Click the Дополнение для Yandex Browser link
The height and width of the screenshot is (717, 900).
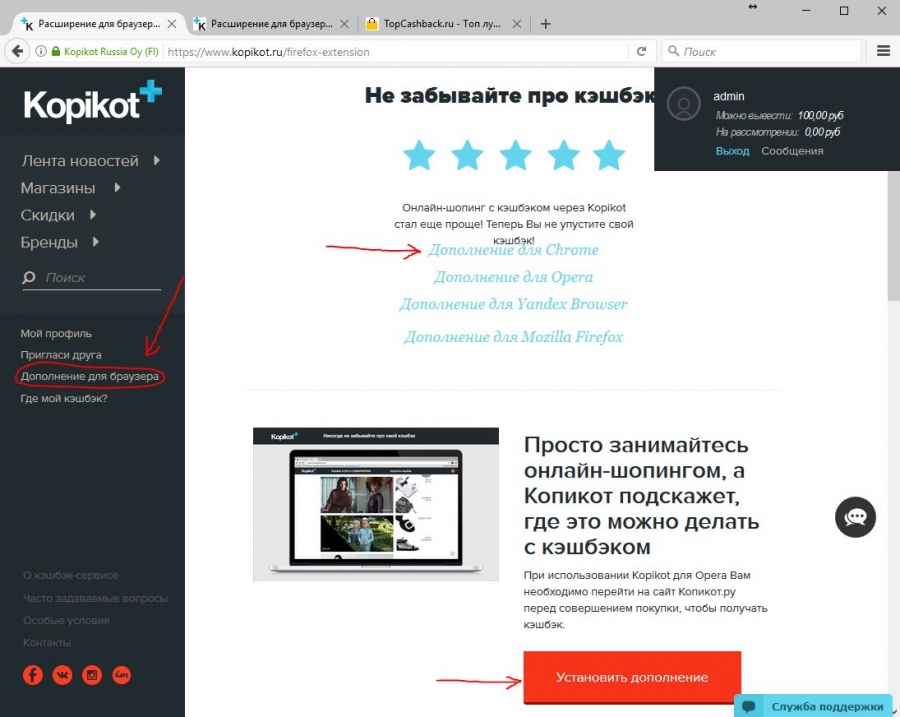pos(513,304)
